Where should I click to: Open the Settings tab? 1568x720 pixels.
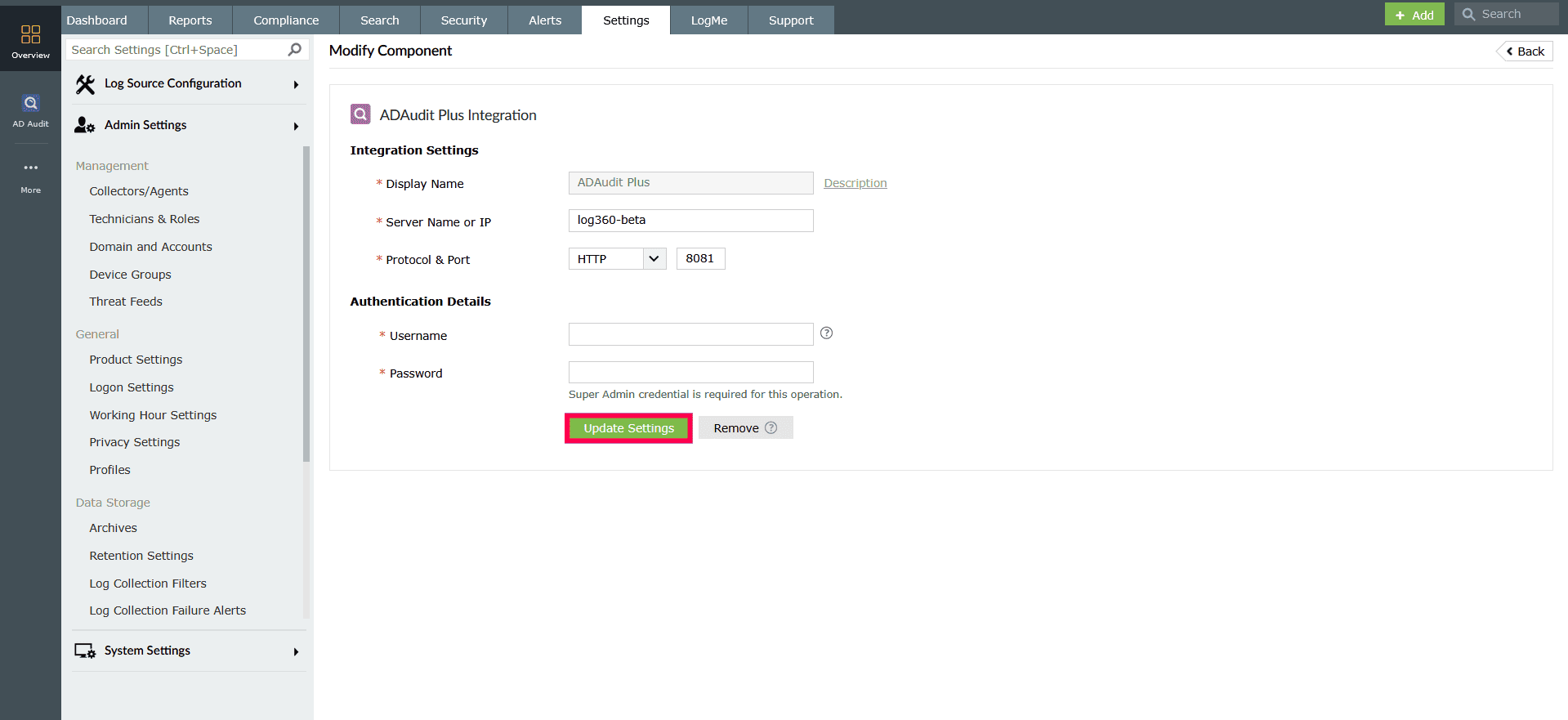tap(626, 20)
